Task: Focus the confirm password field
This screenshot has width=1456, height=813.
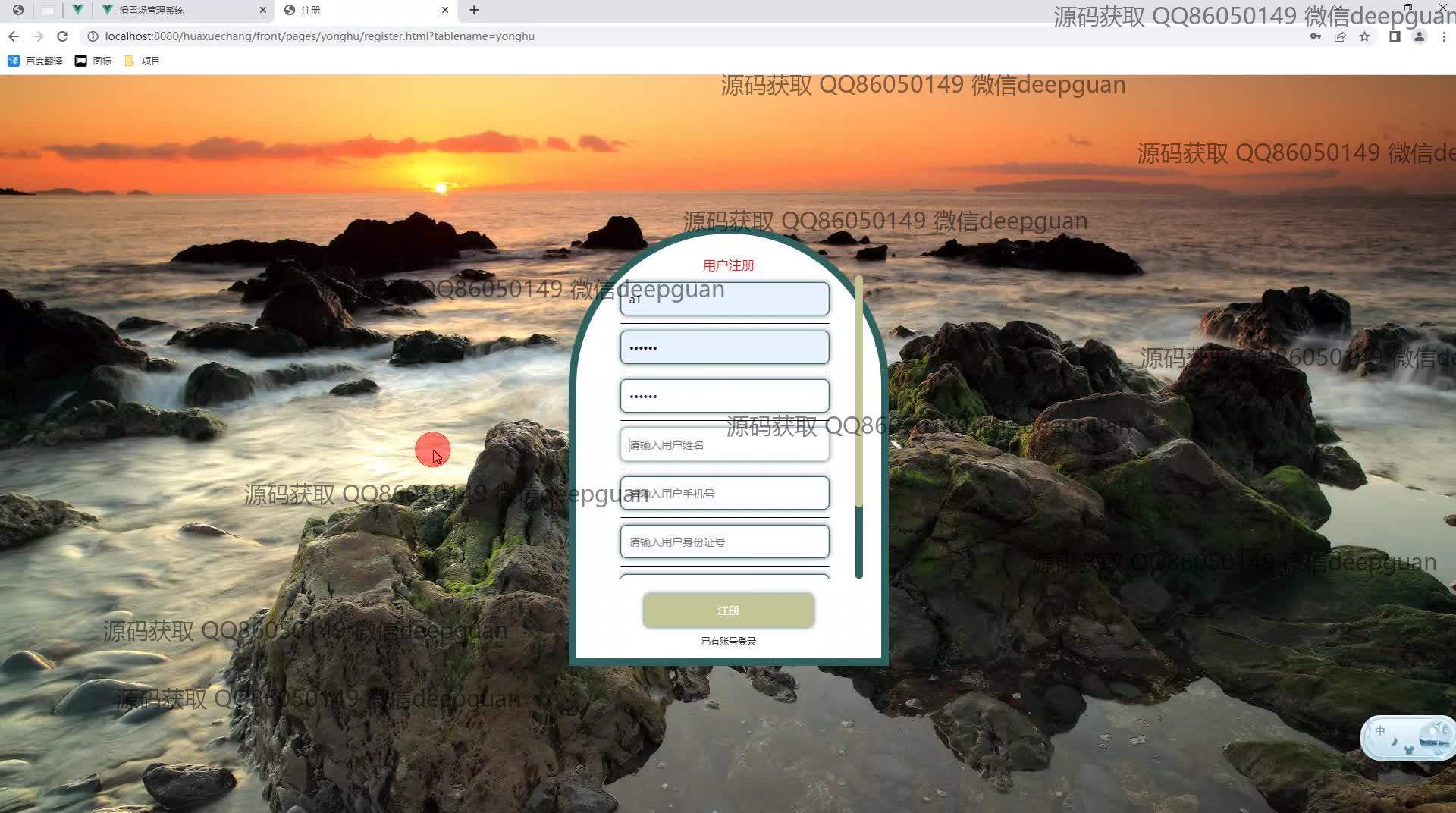Action: 724,396
